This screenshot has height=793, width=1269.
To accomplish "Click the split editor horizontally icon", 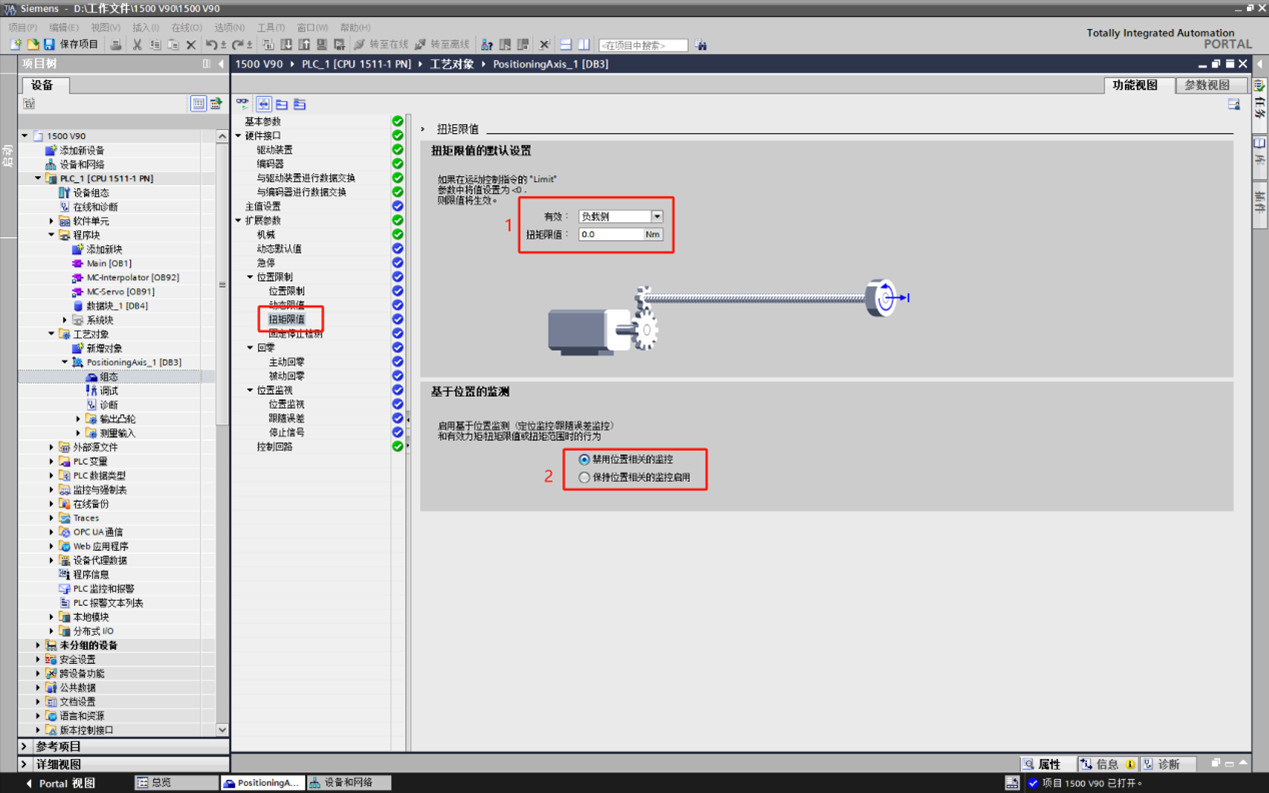I will [565, 45].
